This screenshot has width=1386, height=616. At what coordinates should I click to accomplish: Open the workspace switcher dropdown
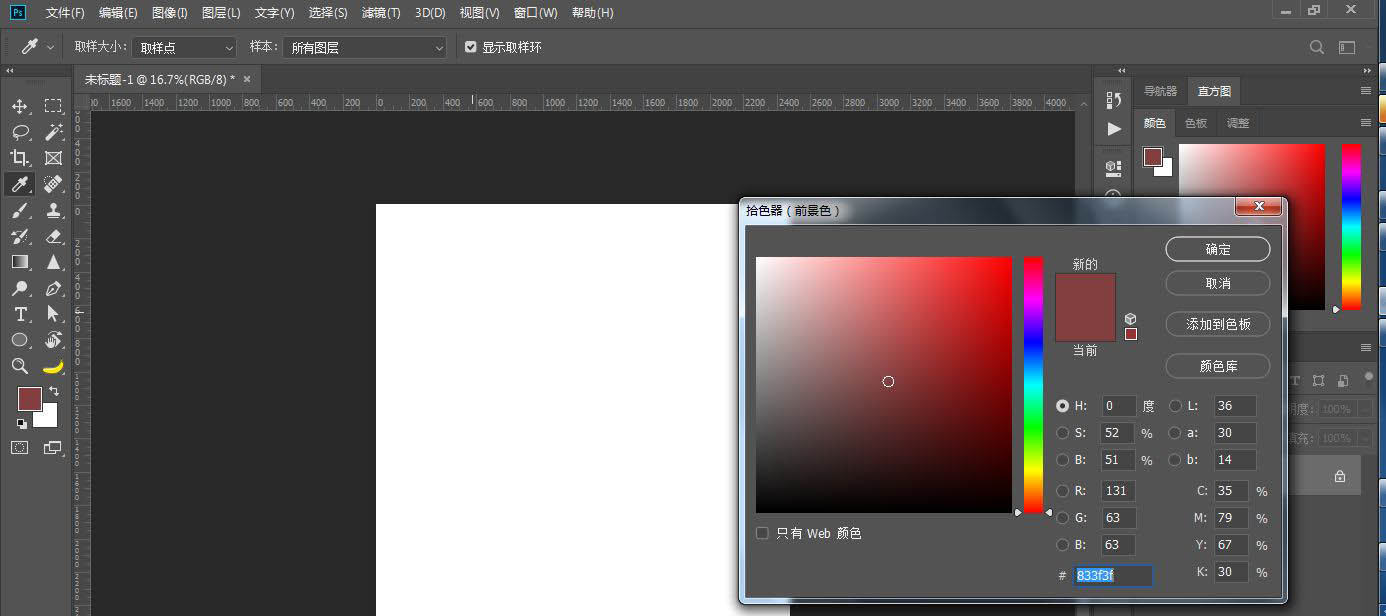[1349, 47]
